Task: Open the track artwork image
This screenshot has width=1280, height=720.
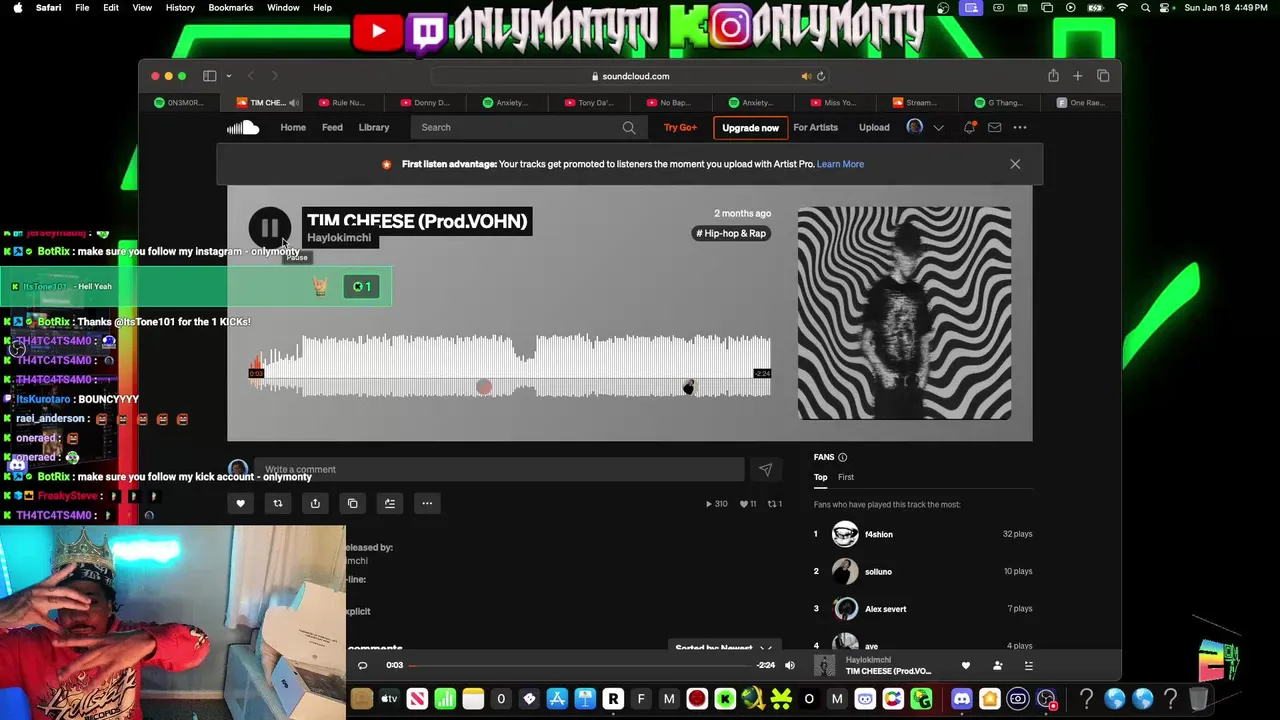Action: [904, 313]
